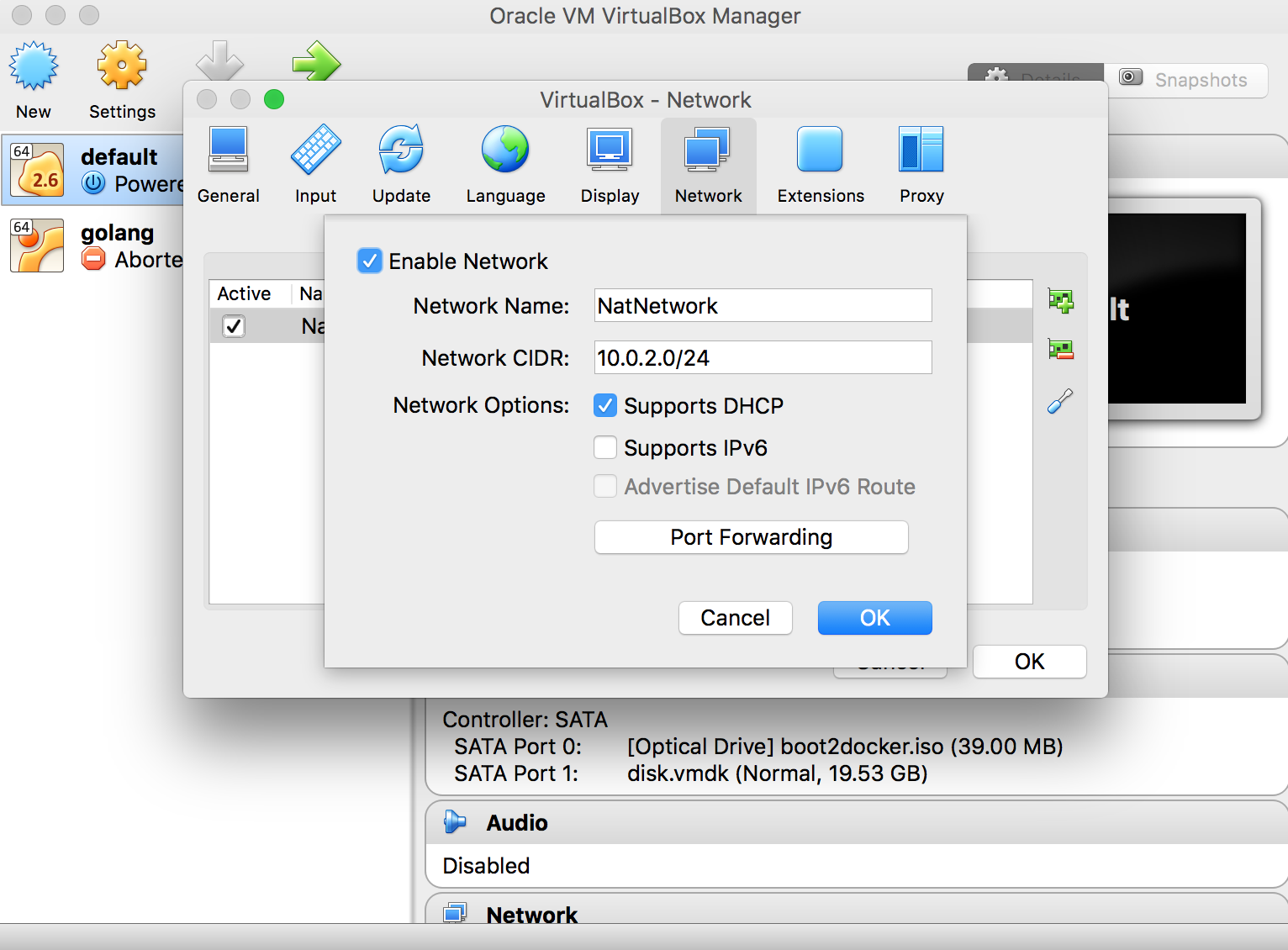Open the Input preferences tab
1288x950 pixels.
tap(316, 166)
